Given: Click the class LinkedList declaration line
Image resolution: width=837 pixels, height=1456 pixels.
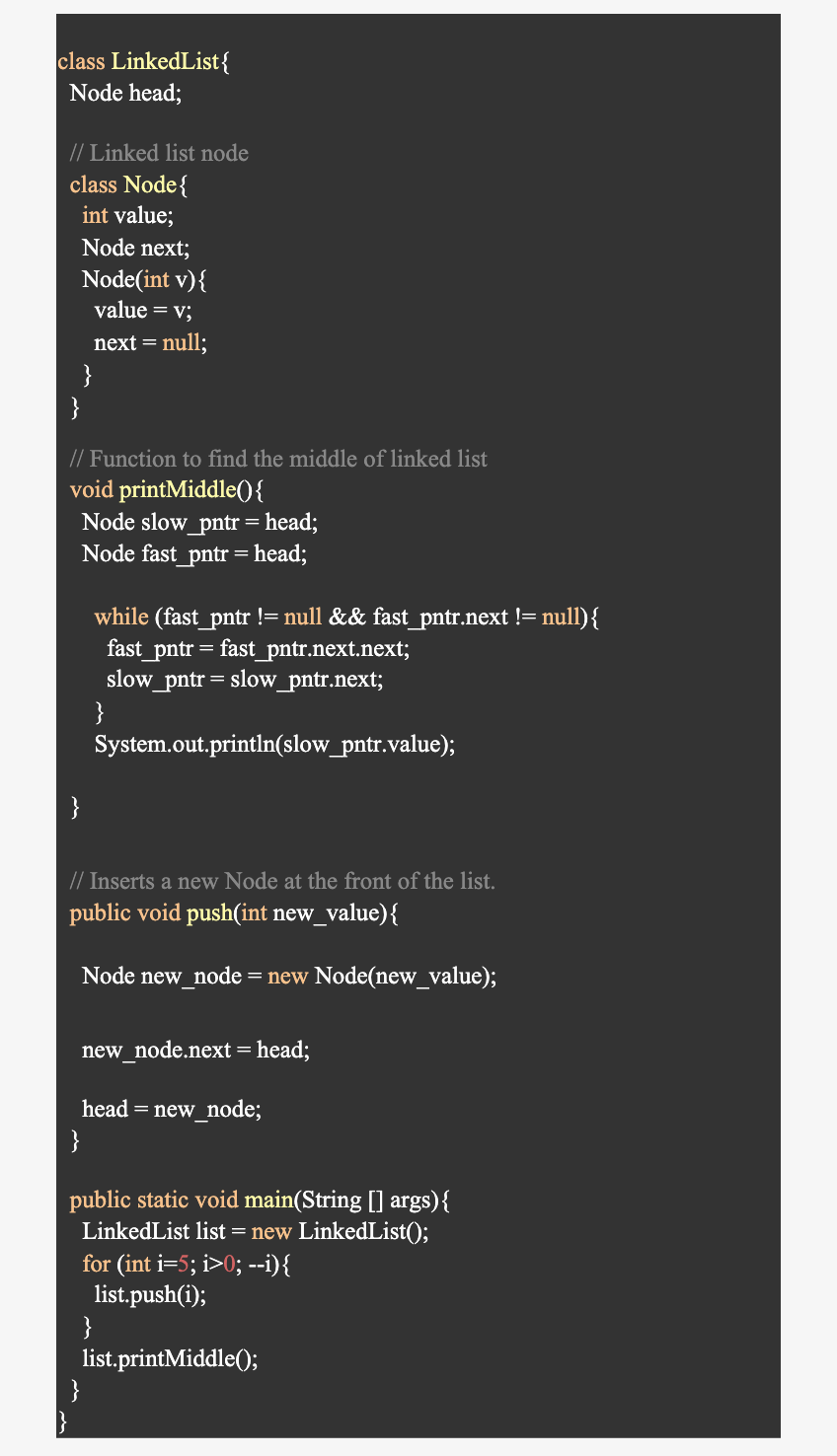Looking at the screenshot, I should pyautogui.click(x=144, y=61).
